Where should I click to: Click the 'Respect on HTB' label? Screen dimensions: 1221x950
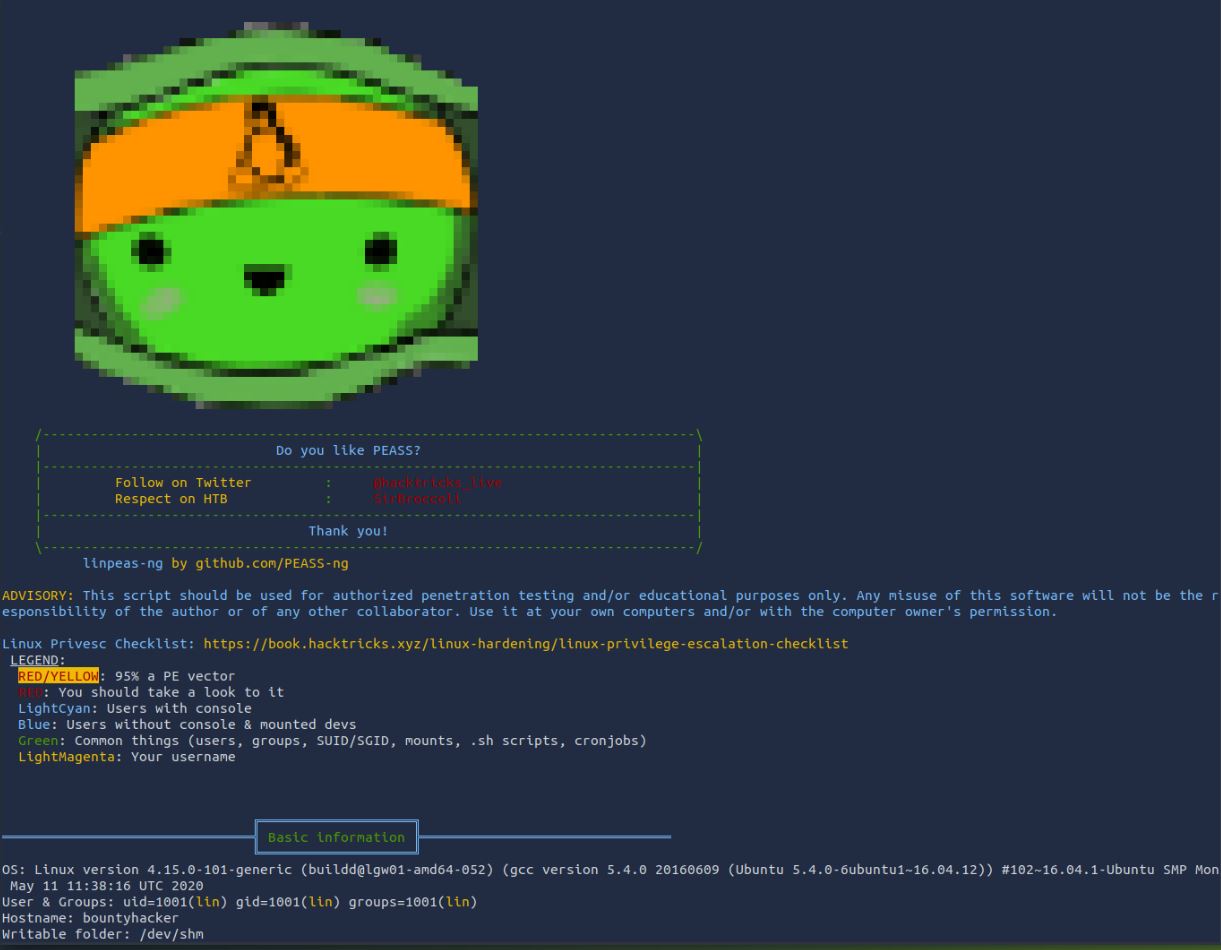pyautogui.click(x=171, y=499)
